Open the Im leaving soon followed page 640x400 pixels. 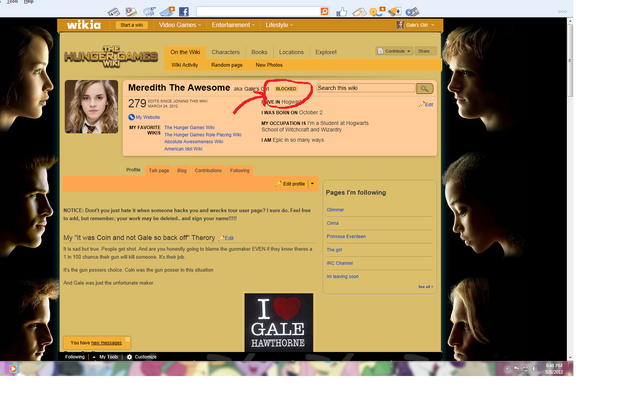[342, 276]
